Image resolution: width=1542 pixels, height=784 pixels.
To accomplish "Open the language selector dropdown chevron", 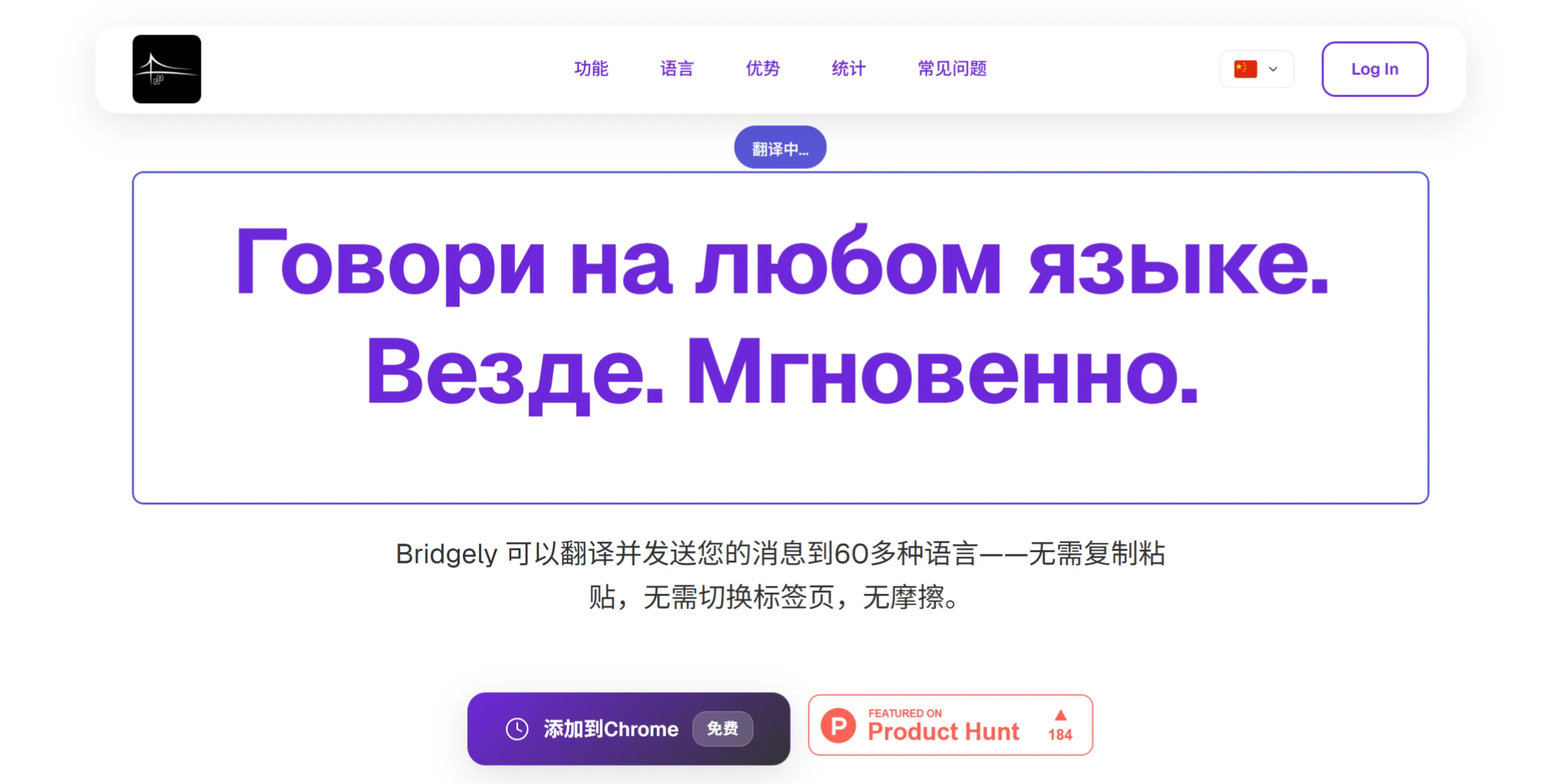I will pyautogui.click(x=1273, y=68).
